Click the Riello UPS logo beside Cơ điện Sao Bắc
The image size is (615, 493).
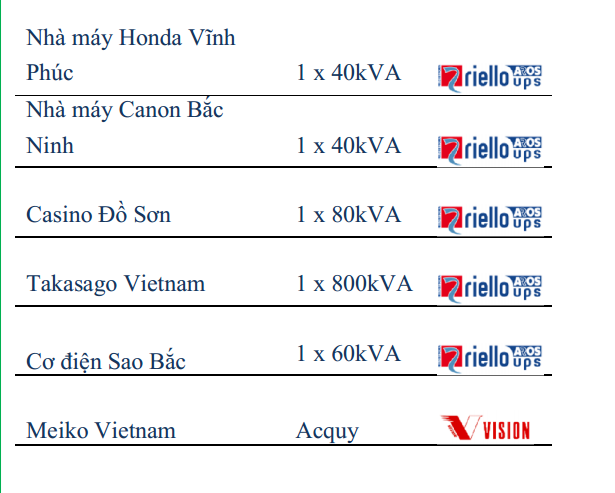tap(490, 358)
